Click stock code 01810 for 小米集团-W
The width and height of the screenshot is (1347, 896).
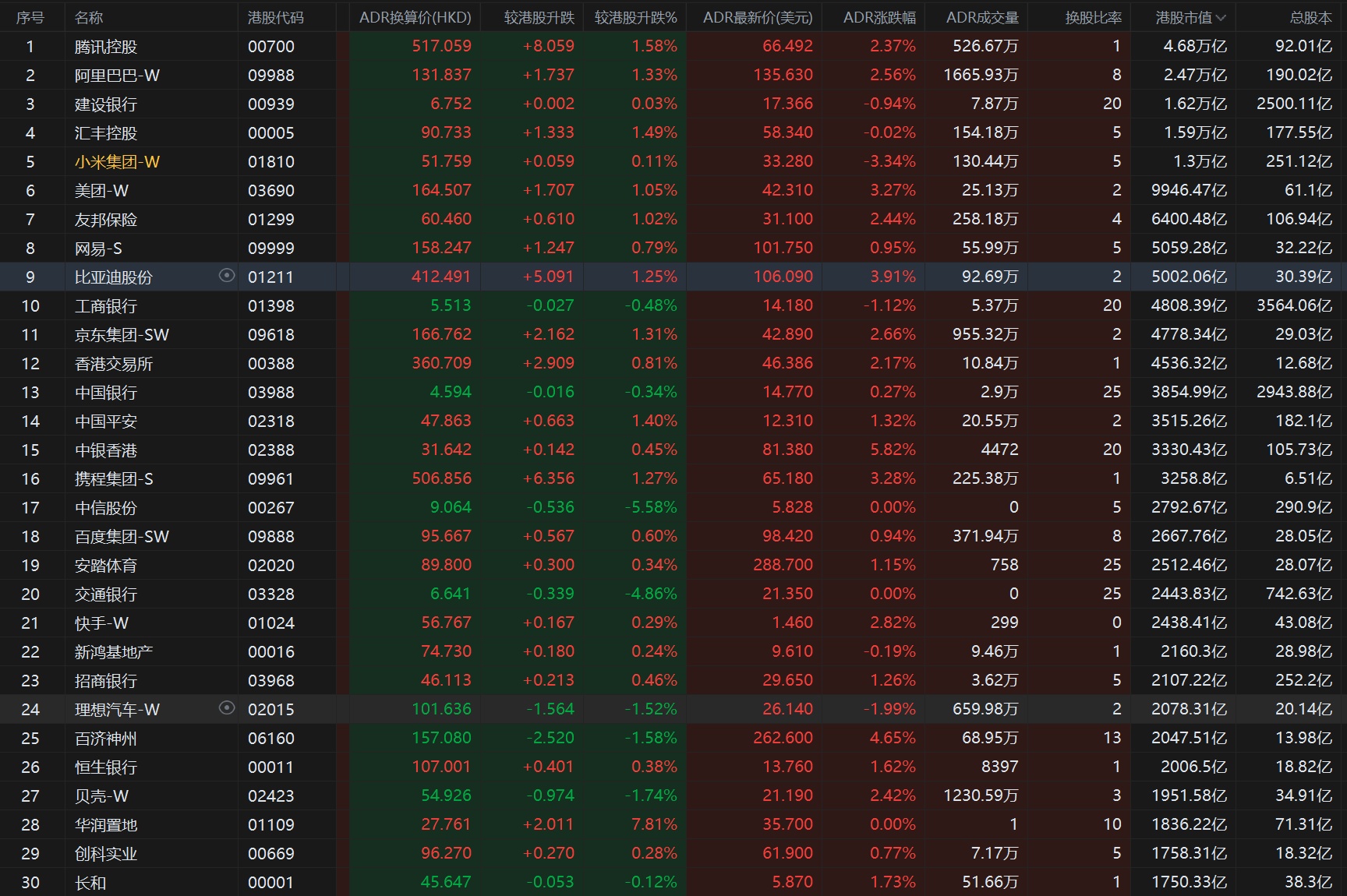(271, 162)
